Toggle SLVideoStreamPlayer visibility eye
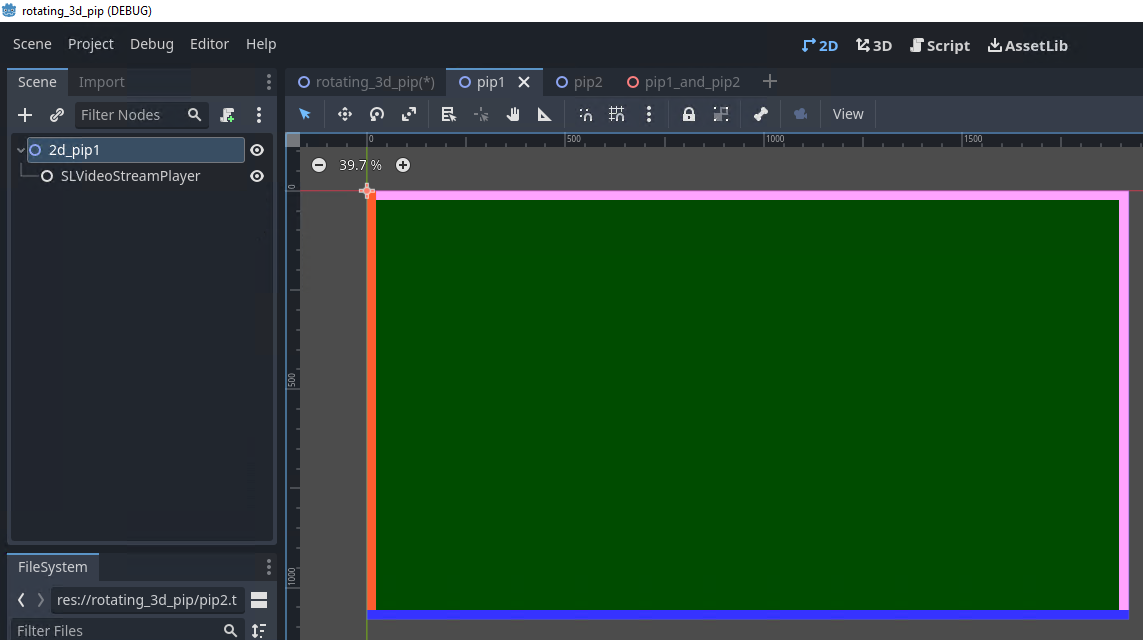The image size is (1143, 640). (x=257, y=176)
